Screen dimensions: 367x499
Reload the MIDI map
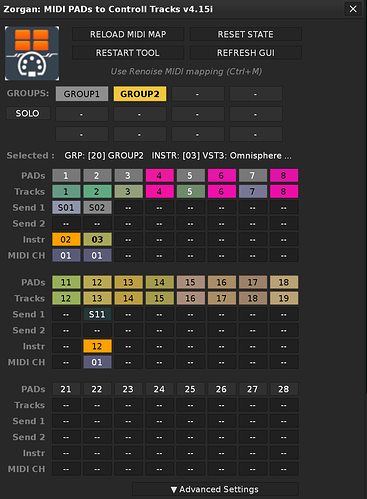pyautogui.click(x=128, y=34)
